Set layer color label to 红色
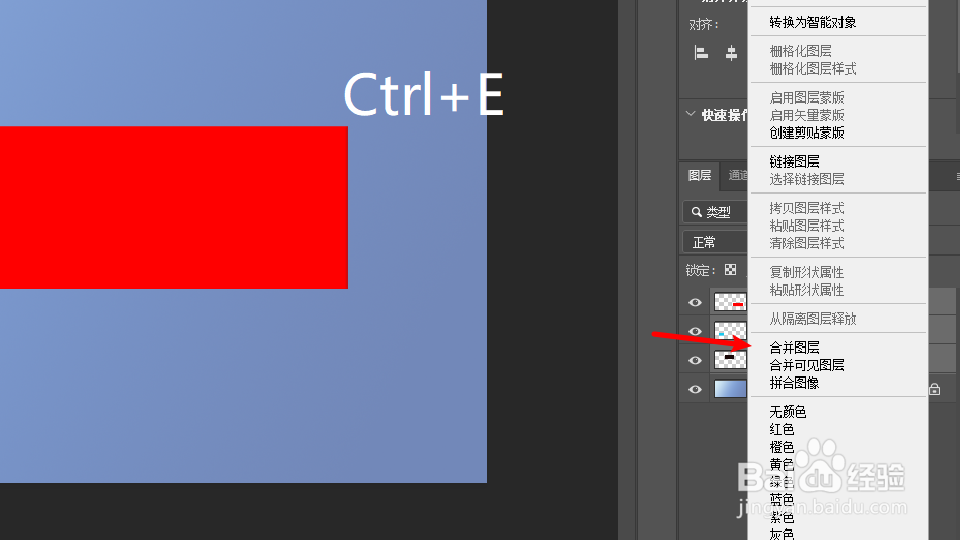The image size is (960, 540). click(x=781, y=429)
